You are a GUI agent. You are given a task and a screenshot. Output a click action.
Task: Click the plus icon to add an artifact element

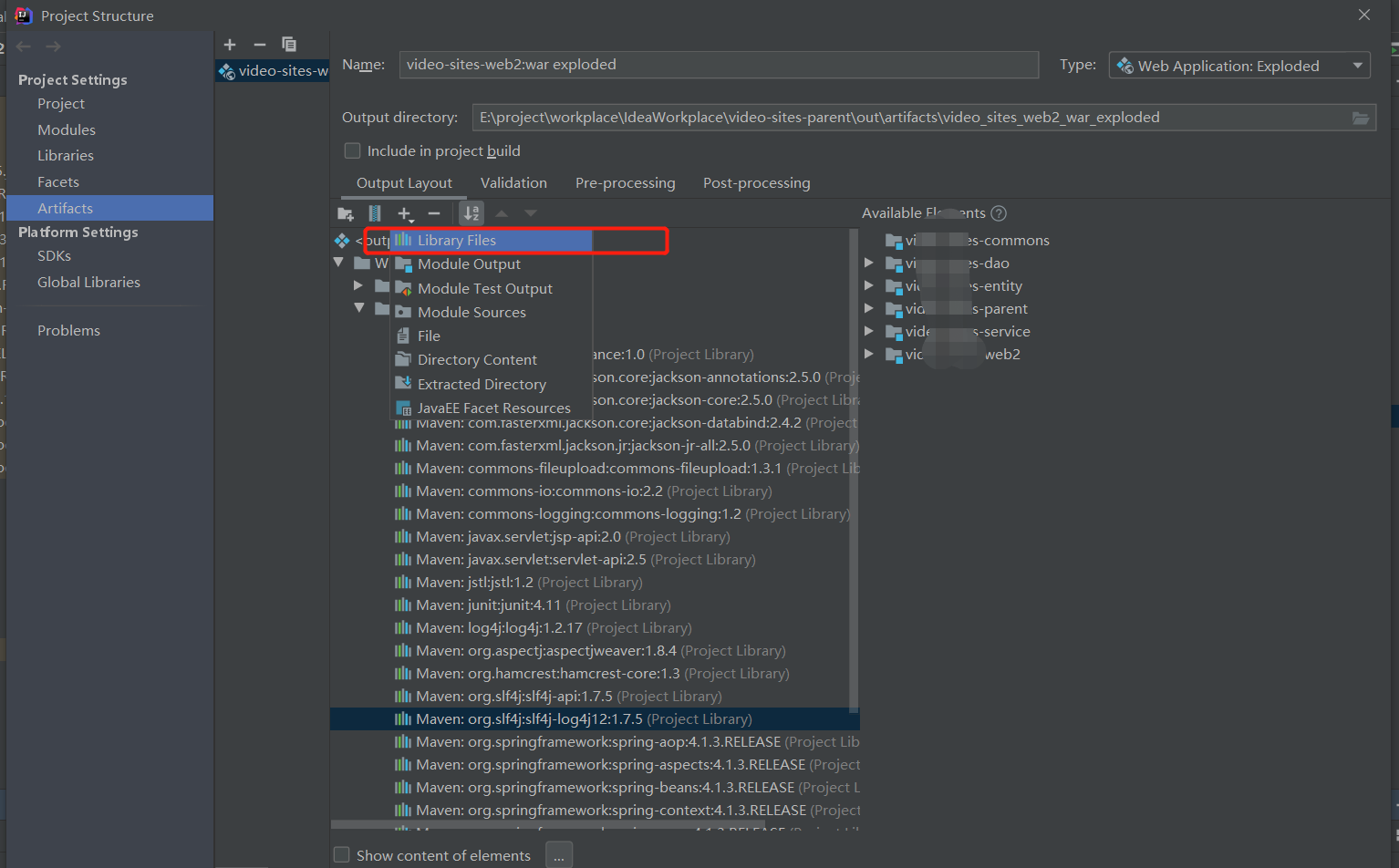405,213
